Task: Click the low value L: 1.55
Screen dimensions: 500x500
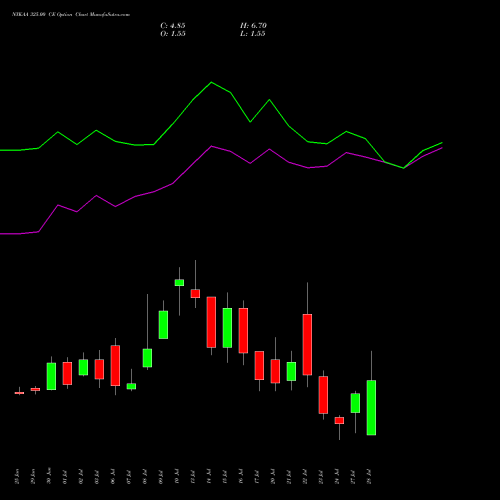Action: click(253, 34)
